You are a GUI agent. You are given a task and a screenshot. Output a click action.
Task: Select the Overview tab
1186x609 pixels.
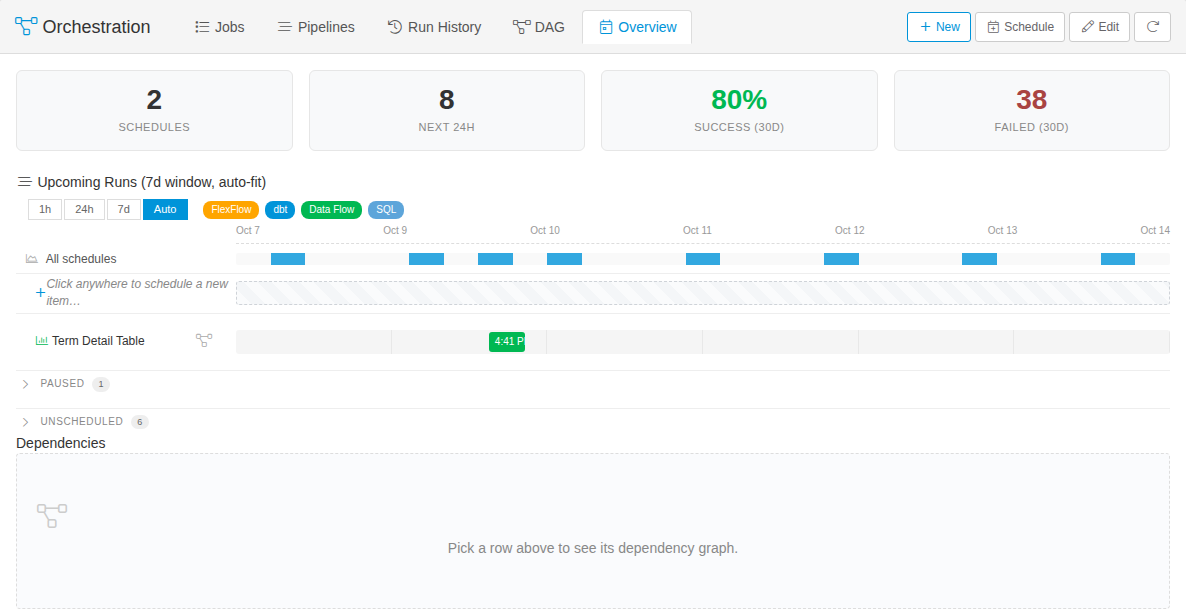pyautogui.click(x=637, y=26)
